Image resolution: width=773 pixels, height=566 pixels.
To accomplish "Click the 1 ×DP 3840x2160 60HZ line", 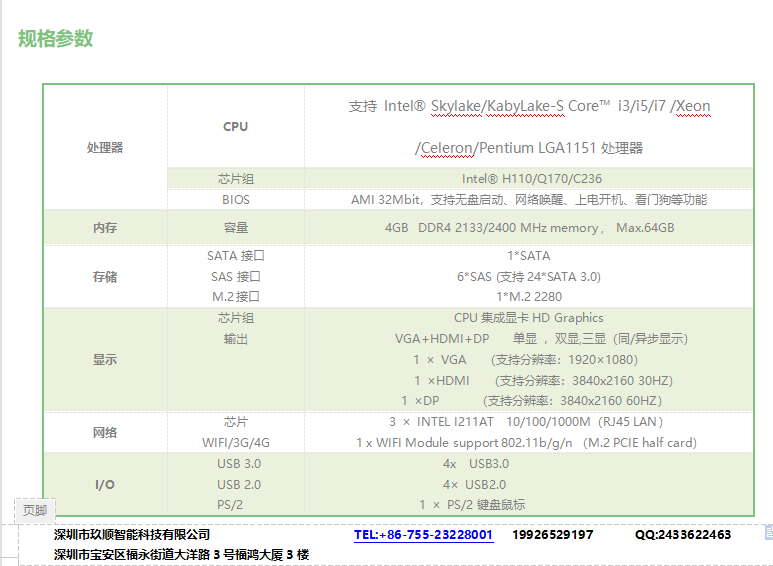I will pyautogui.click(x=531, y=401).
